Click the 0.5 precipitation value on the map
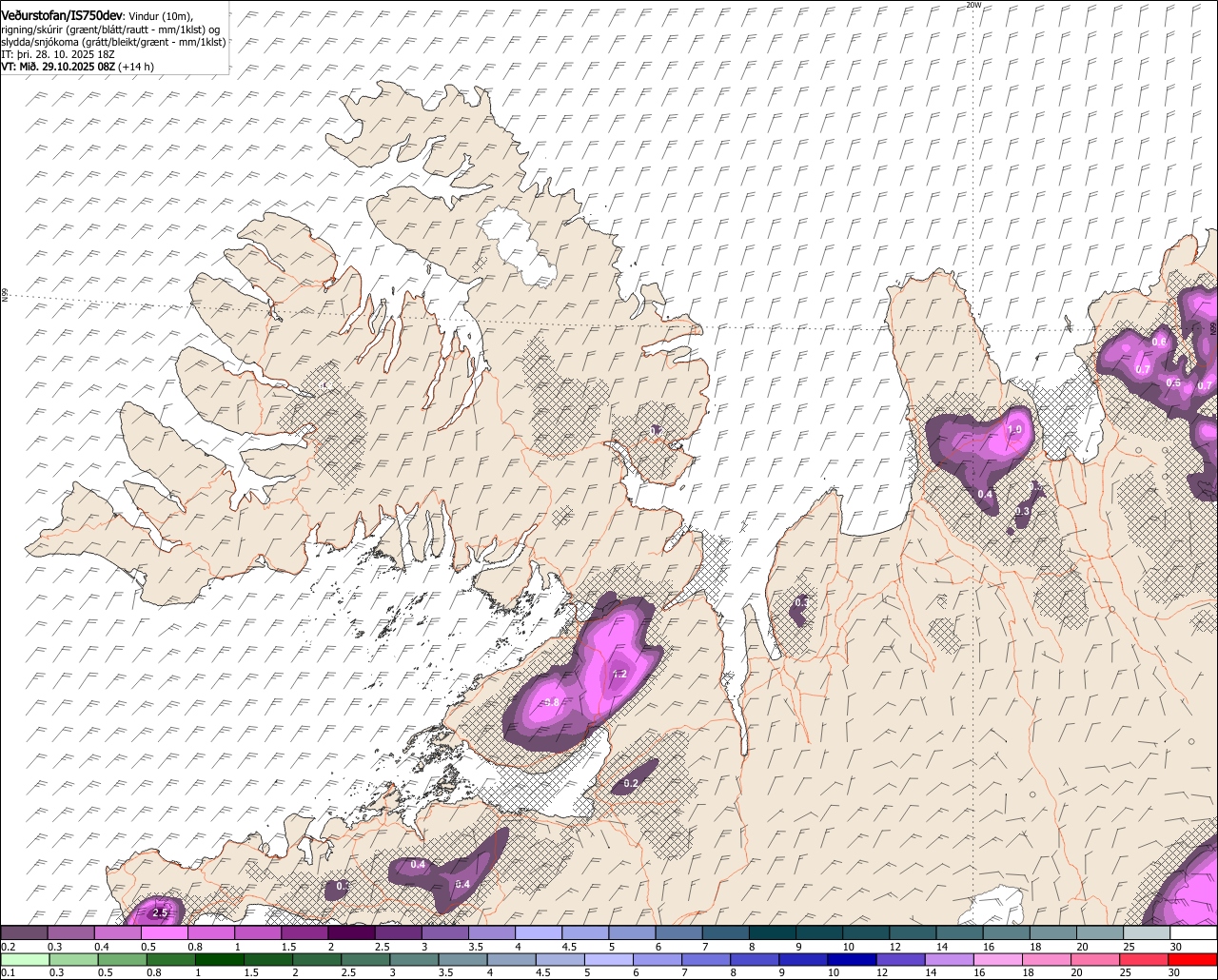This screenshot has width=1218, height=980. point(1173,382)
